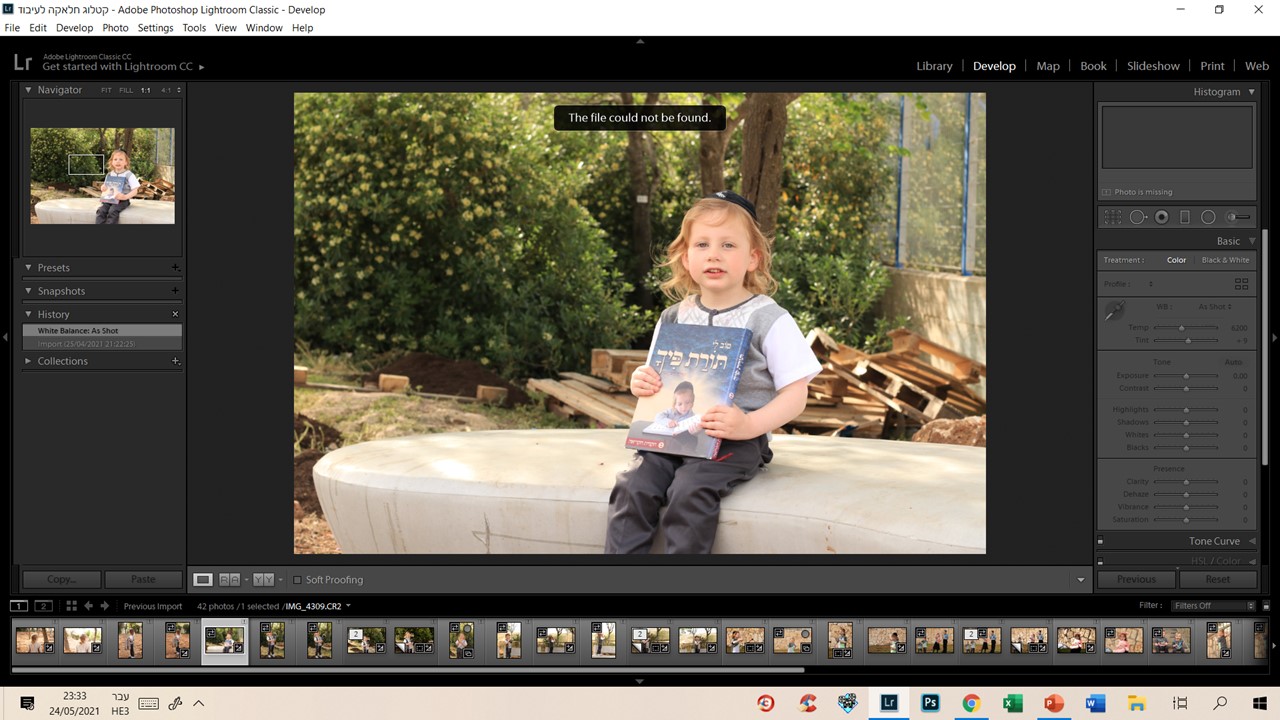Add a new snapshot with plus icon
The image size is (1280, 720).
click(x=175, y=291)
